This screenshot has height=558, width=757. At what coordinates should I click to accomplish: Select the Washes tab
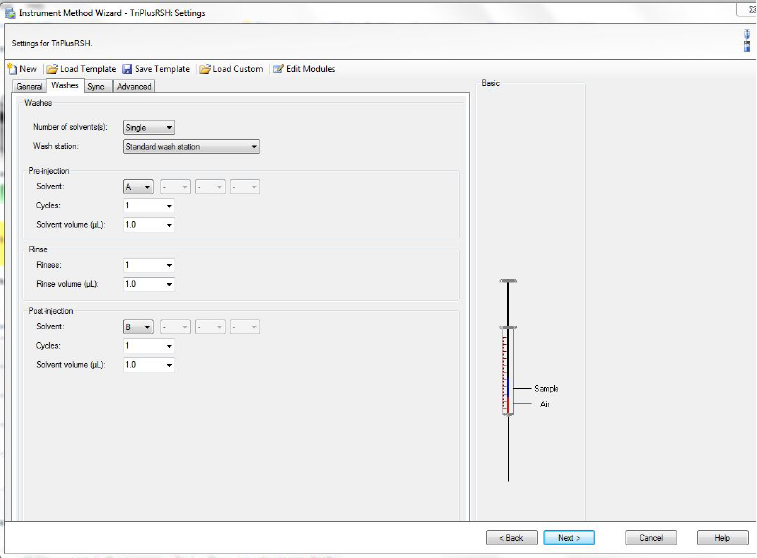coord(65,85)
